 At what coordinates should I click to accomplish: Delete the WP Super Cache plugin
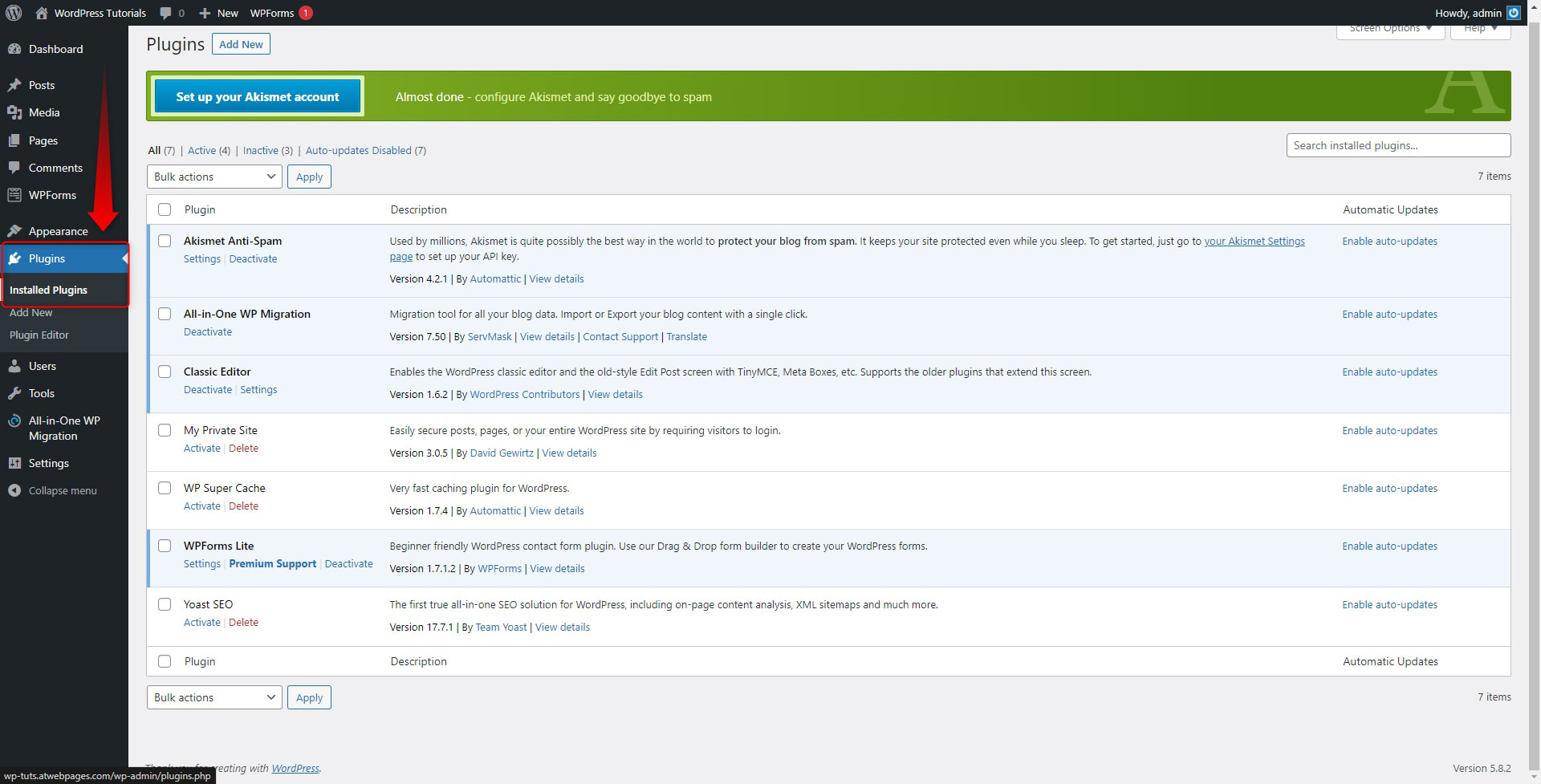pyautogui.click(x=243, y=506)
